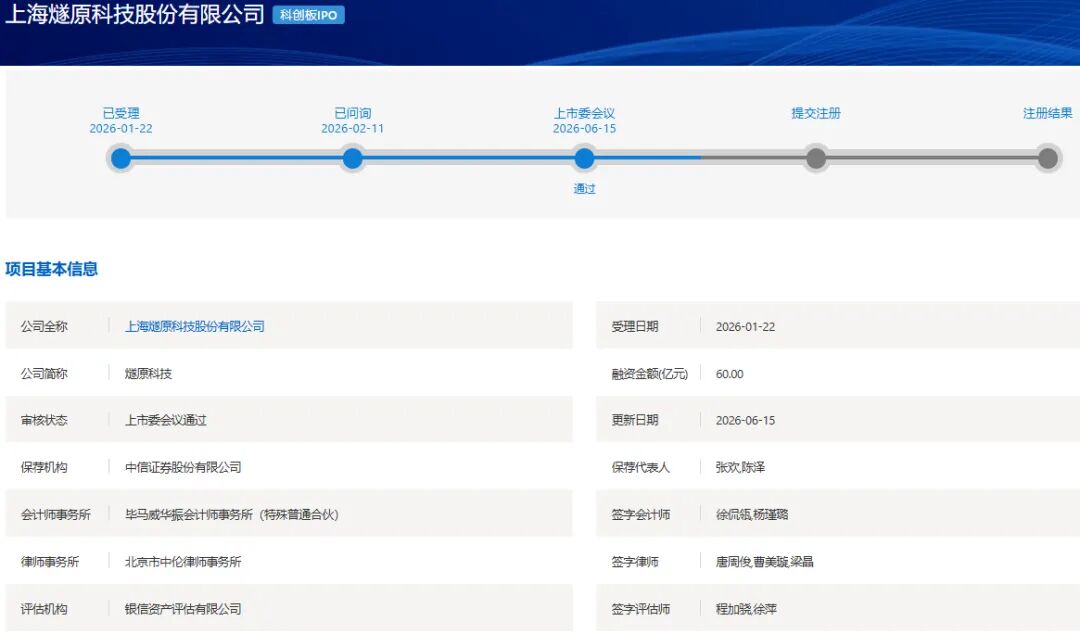Image resolution: width=1080 pixels, height=634 pixels.
Task: Click the 科创板IPO badge
Action: (309, 15)
